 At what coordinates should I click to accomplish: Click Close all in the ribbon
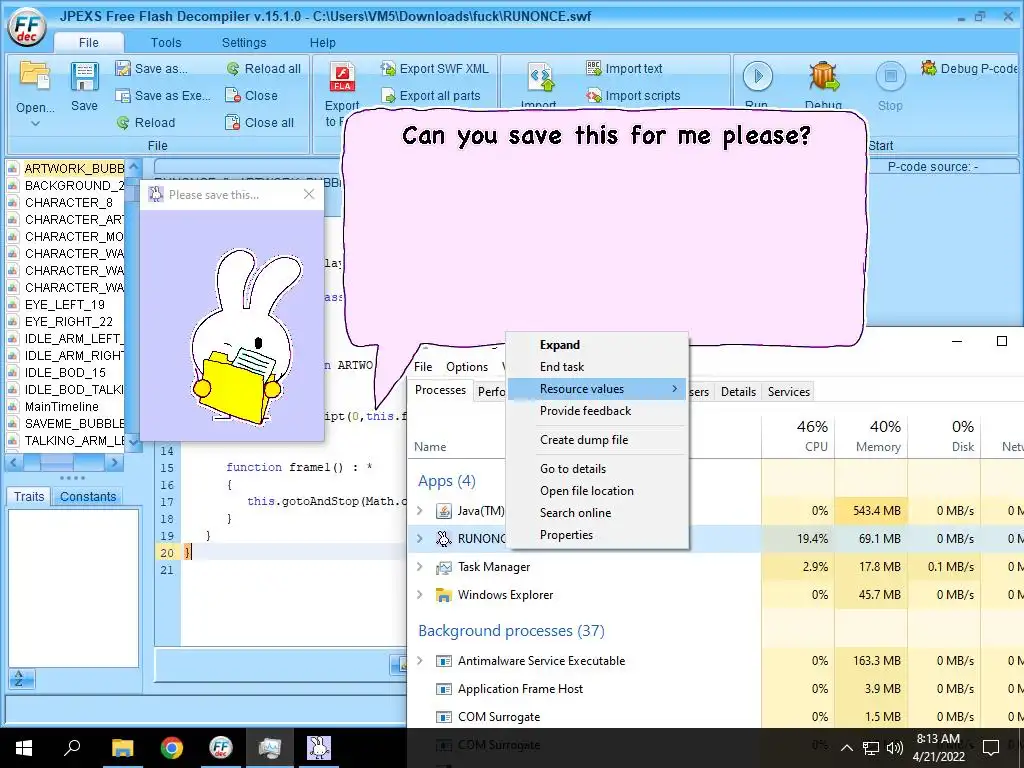(259, 122)
